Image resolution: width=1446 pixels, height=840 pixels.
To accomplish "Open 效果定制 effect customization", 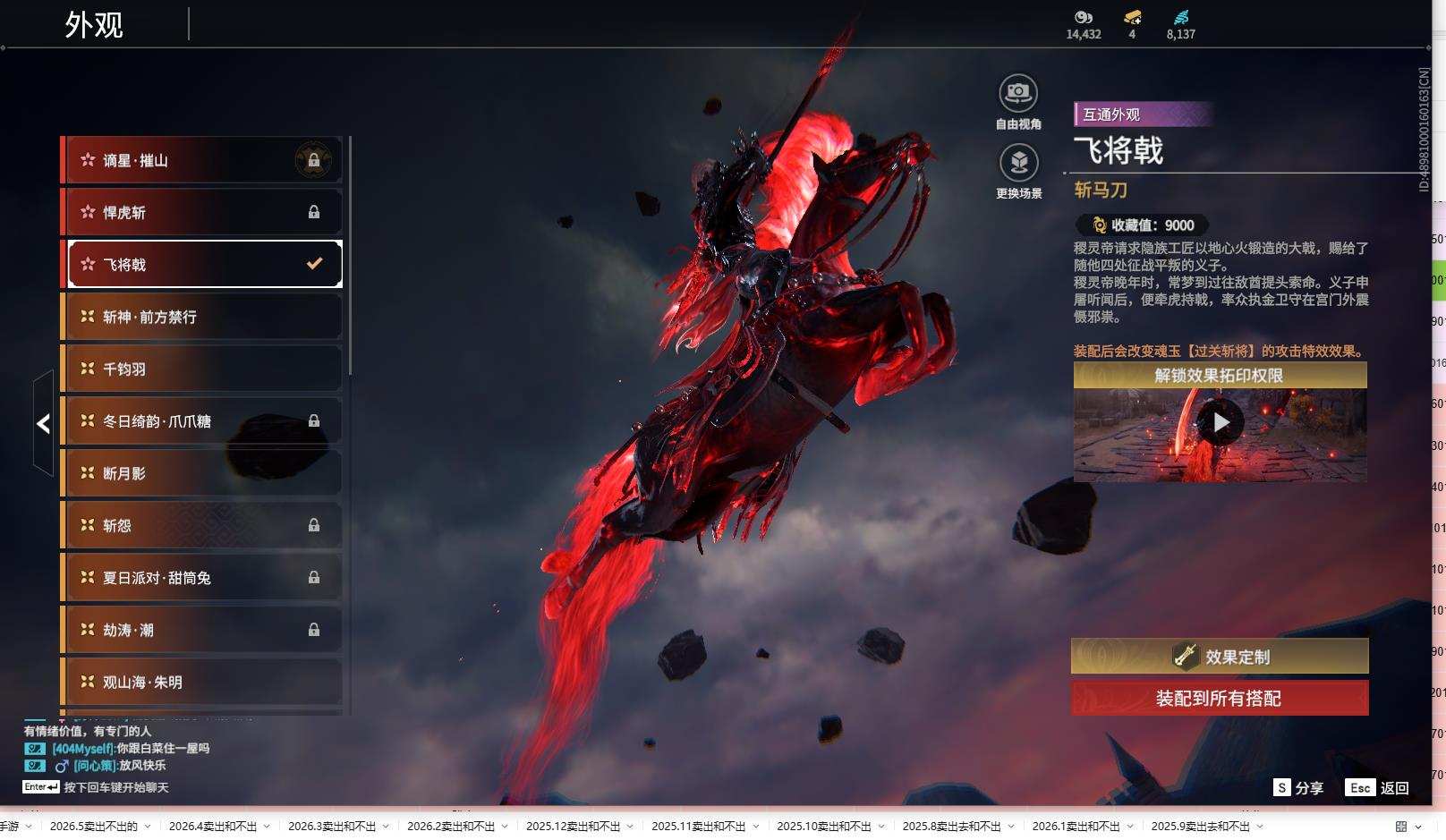I will point(1220,656).
